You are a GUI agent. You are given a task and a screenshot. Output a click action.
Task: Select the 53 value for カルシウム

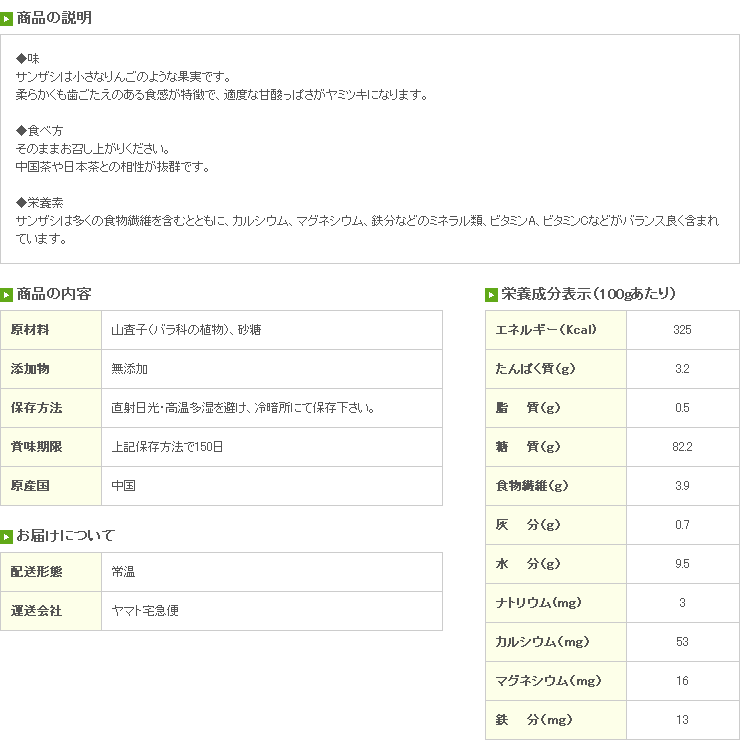tap(682, 642)
